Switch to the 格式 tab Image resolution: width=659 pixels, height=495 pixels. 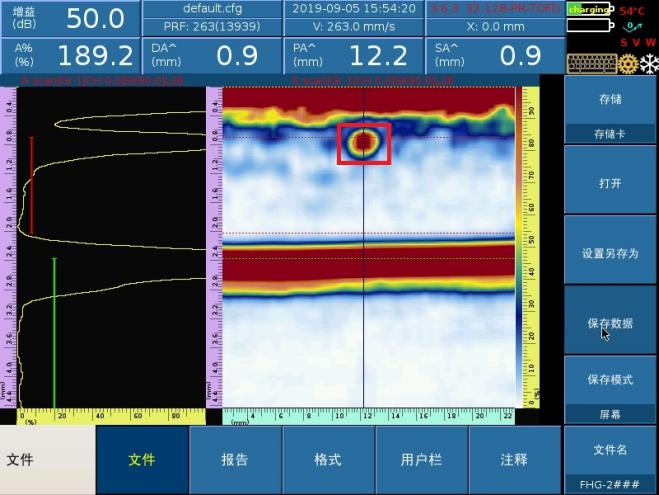click(x=328, y=460)
